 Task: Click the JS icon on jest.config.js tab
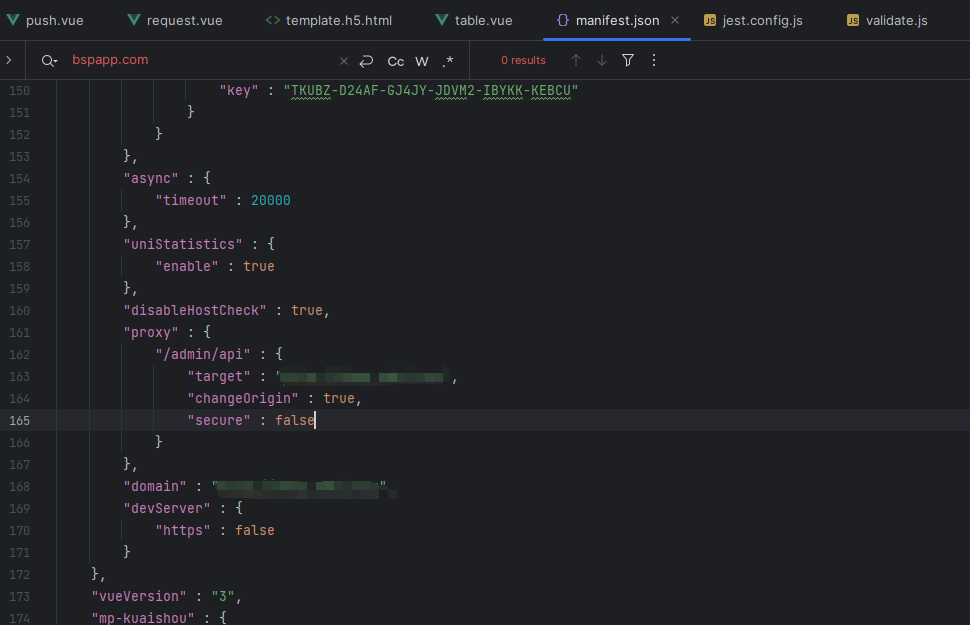pyautogui.click(x=710, y=20)
